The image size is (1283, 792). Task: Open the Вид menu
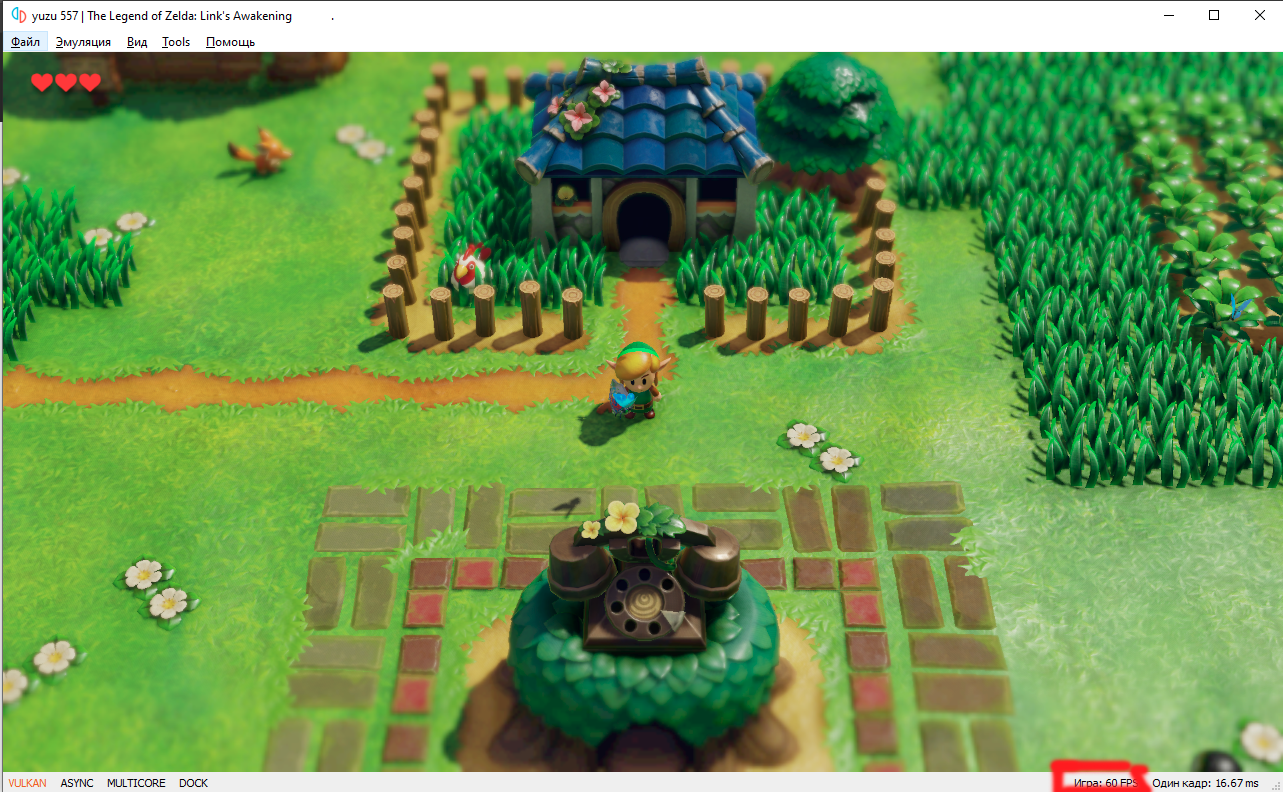137,42
